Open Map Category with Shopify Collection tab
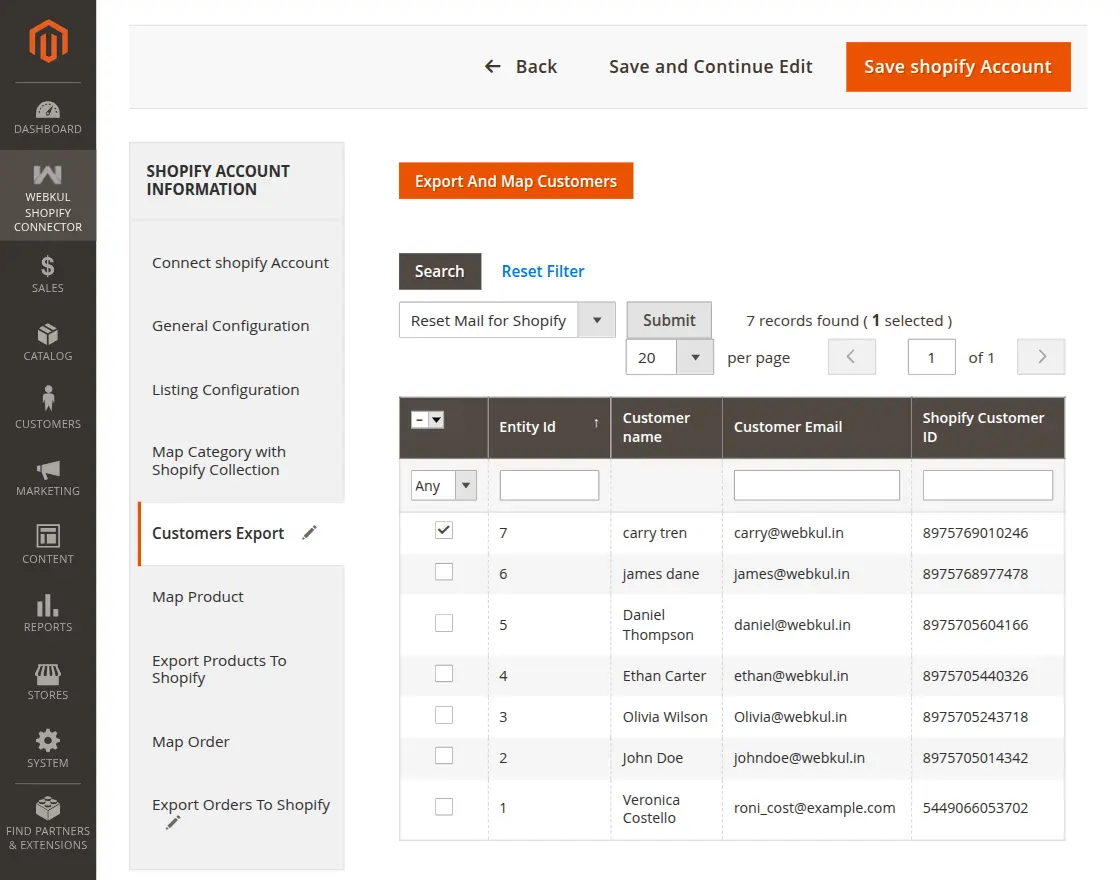The width and height of the screenshot is (1120, 880). point(219,461)
